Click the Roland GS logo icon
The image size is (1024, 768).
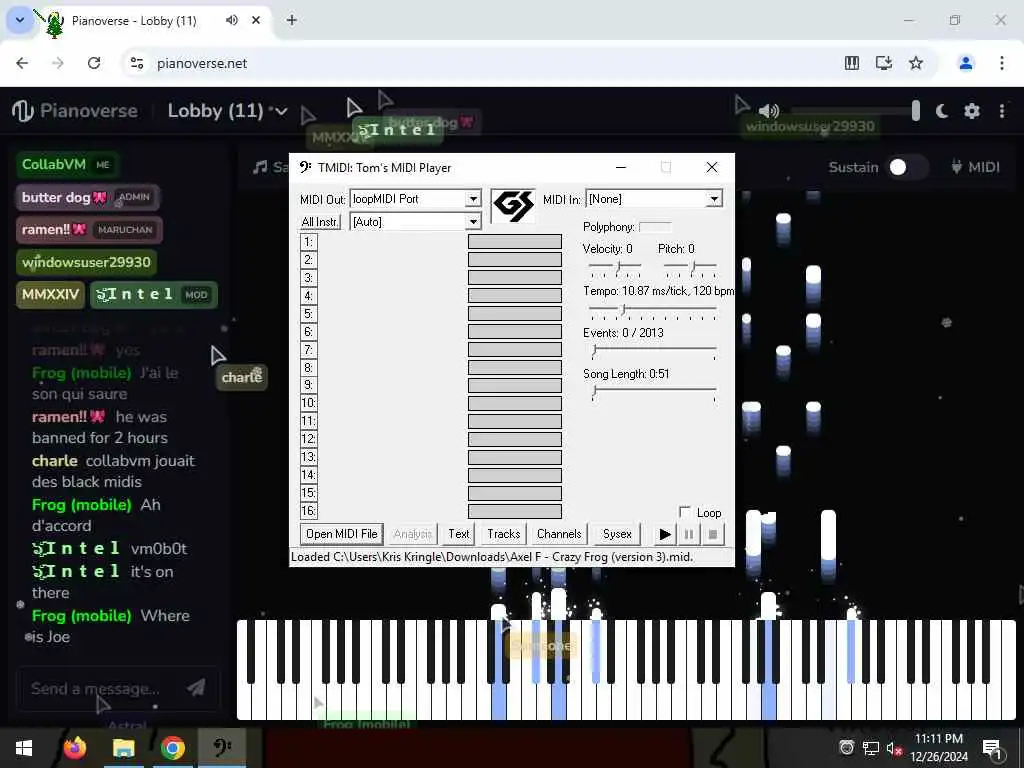tap(513, 205)
